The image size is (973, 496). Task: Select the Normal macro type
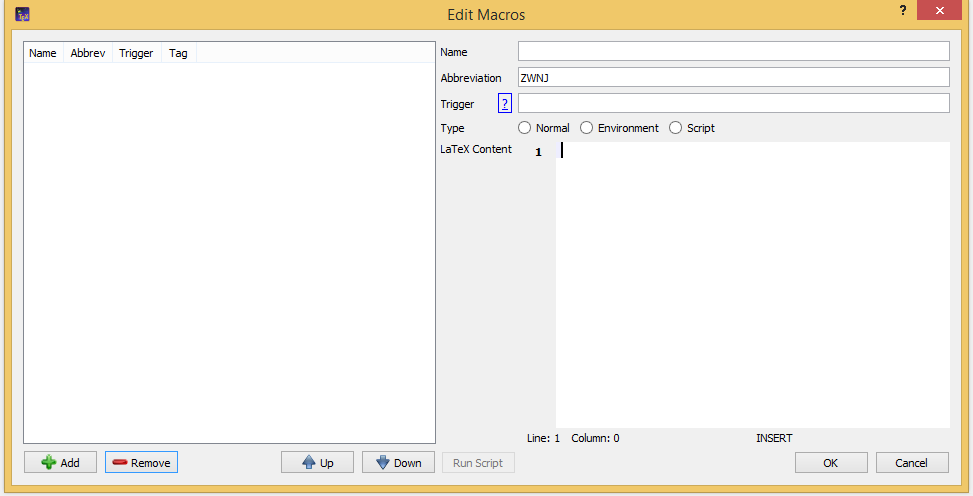525,128
